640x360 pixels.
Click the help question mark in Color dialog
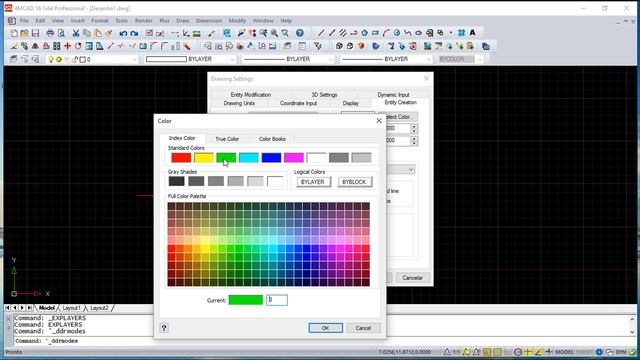[164, 328]
